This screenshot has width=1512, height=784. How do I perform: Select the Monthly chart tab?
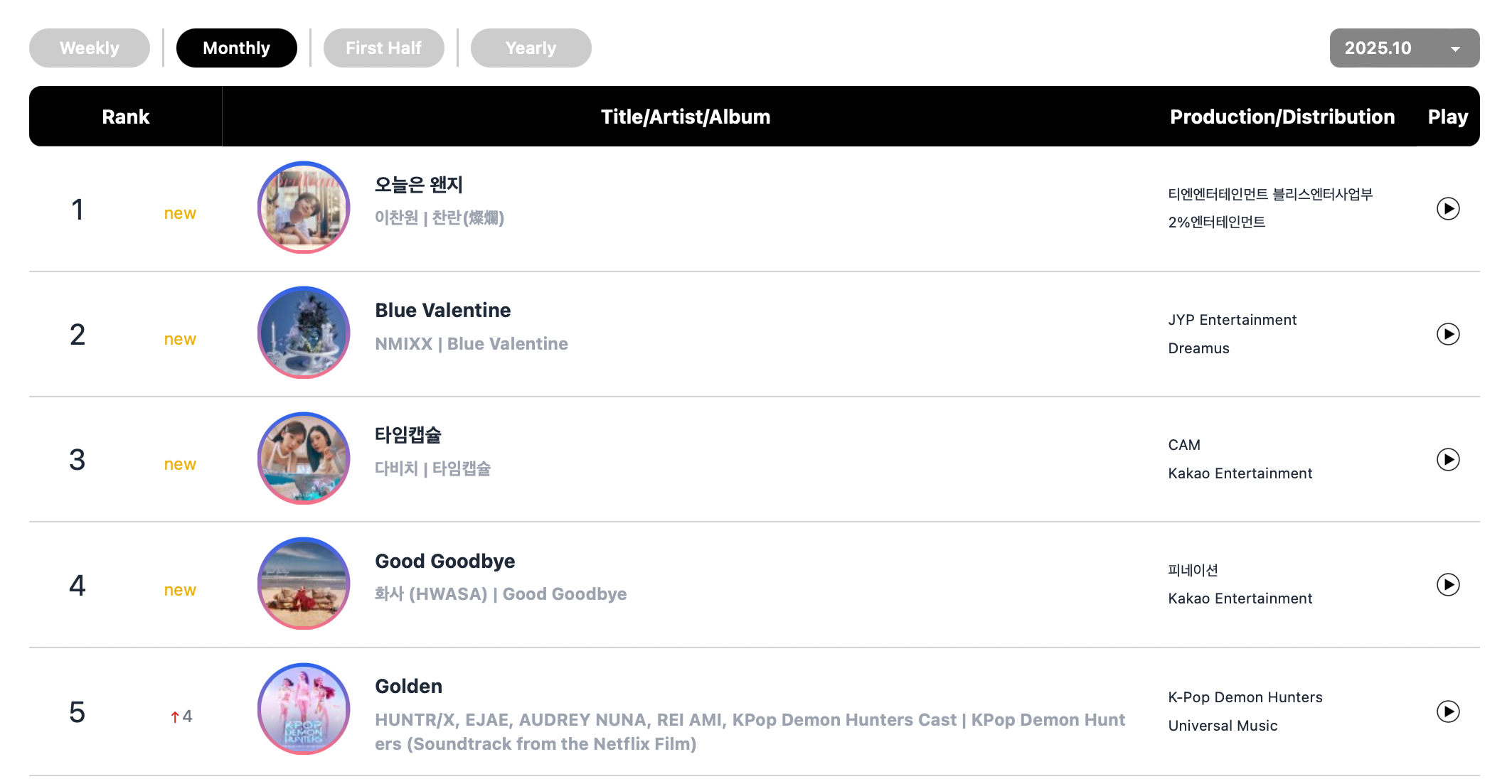point(236,48)
